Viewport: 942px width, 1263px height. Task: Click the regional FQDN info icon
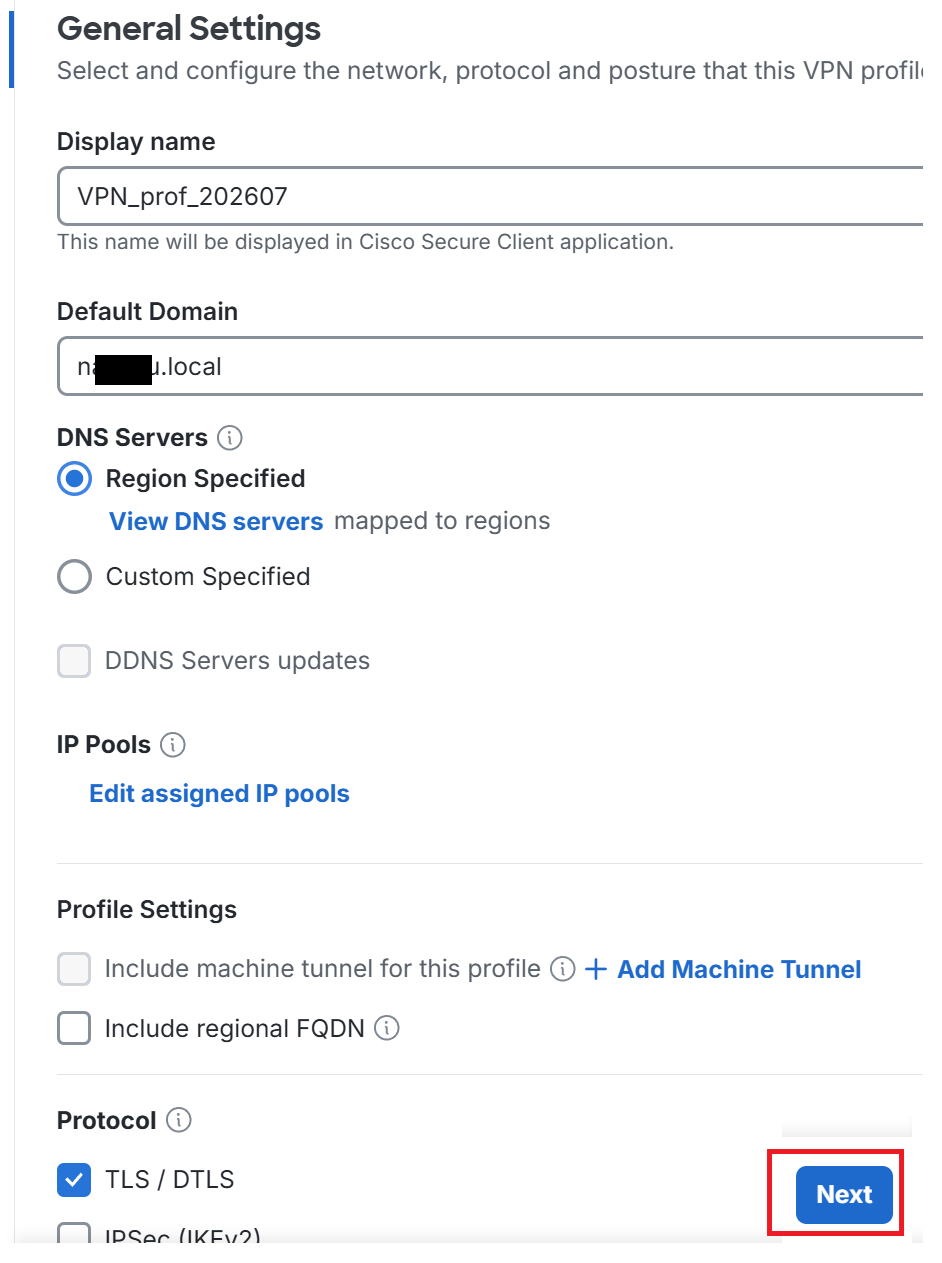tap(387, 1028)
